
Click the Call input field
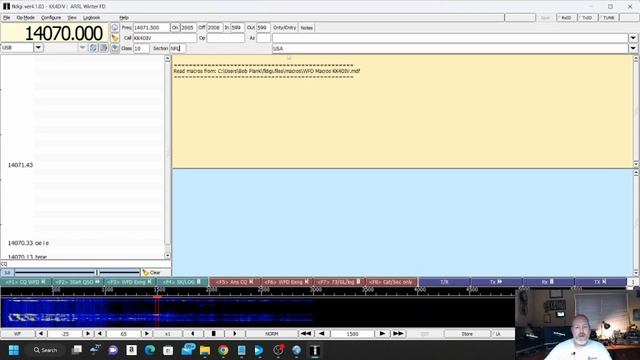pos(164,38)
